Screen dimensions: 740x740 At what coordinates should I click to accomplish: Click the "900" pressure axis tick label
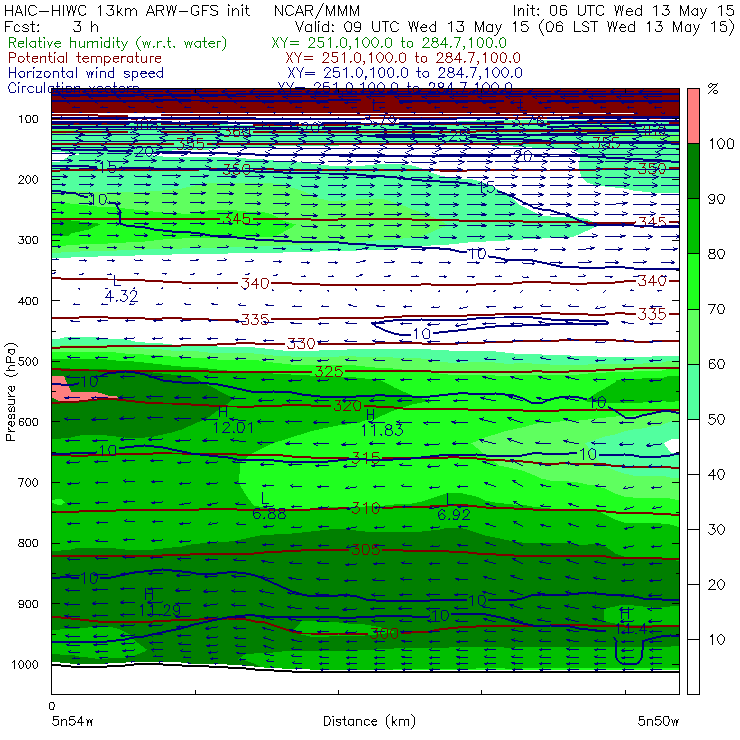coord(28,604)
